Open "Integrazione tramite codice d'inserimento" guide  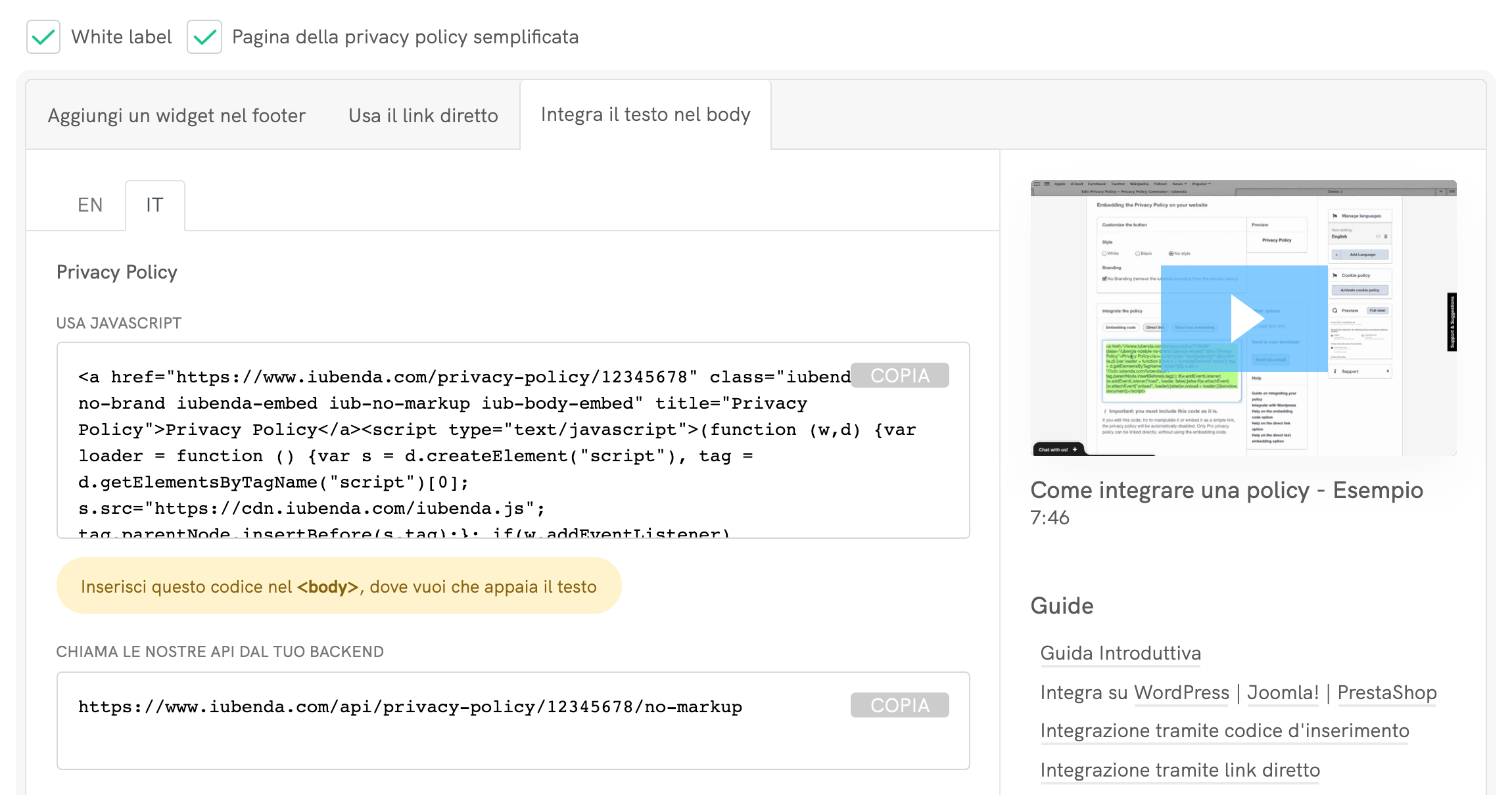(1224, 731)
